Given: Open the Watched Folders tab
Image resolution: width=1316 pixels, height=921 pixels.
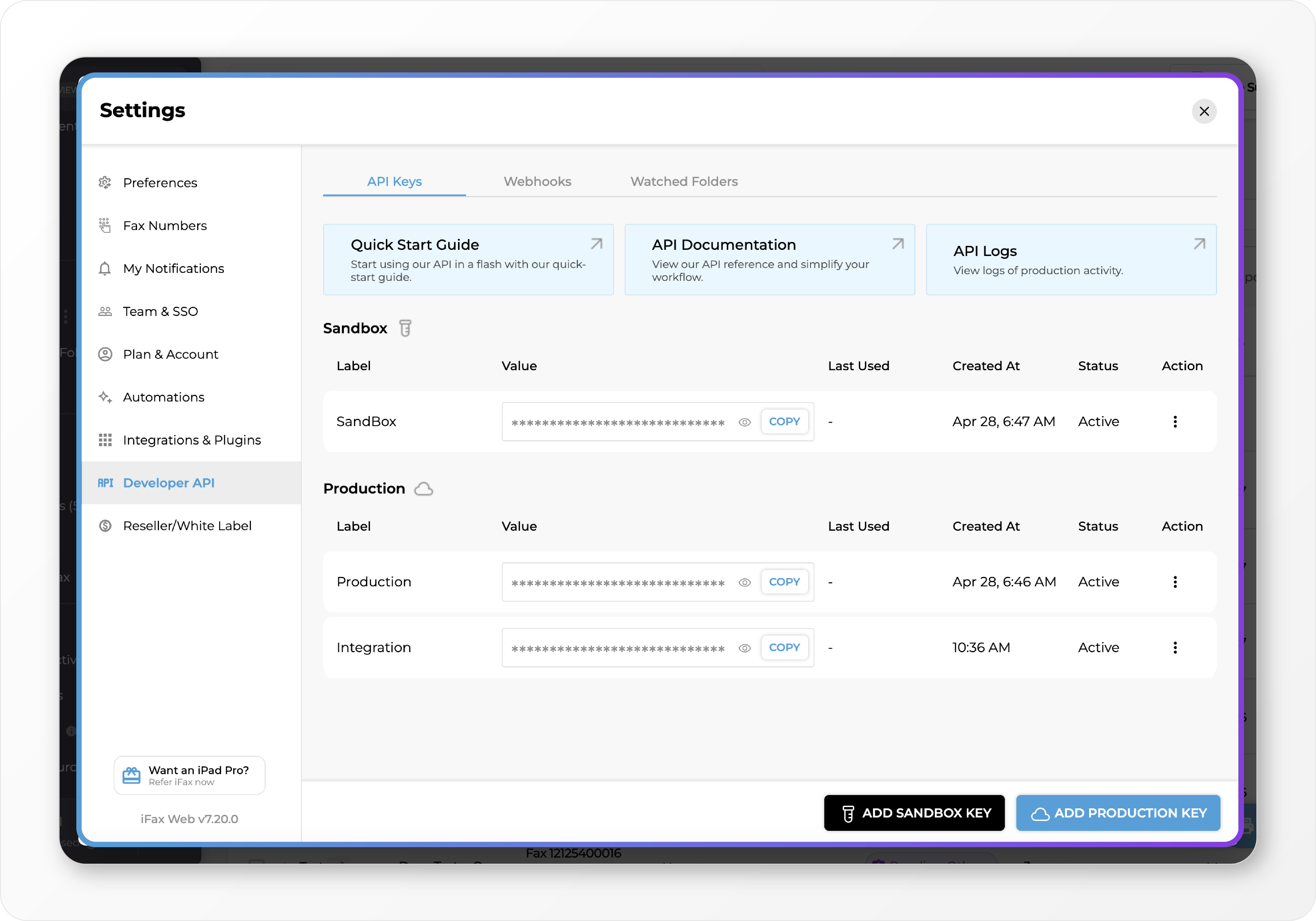Looking at the screenshot, I should [x=684, y=181].
